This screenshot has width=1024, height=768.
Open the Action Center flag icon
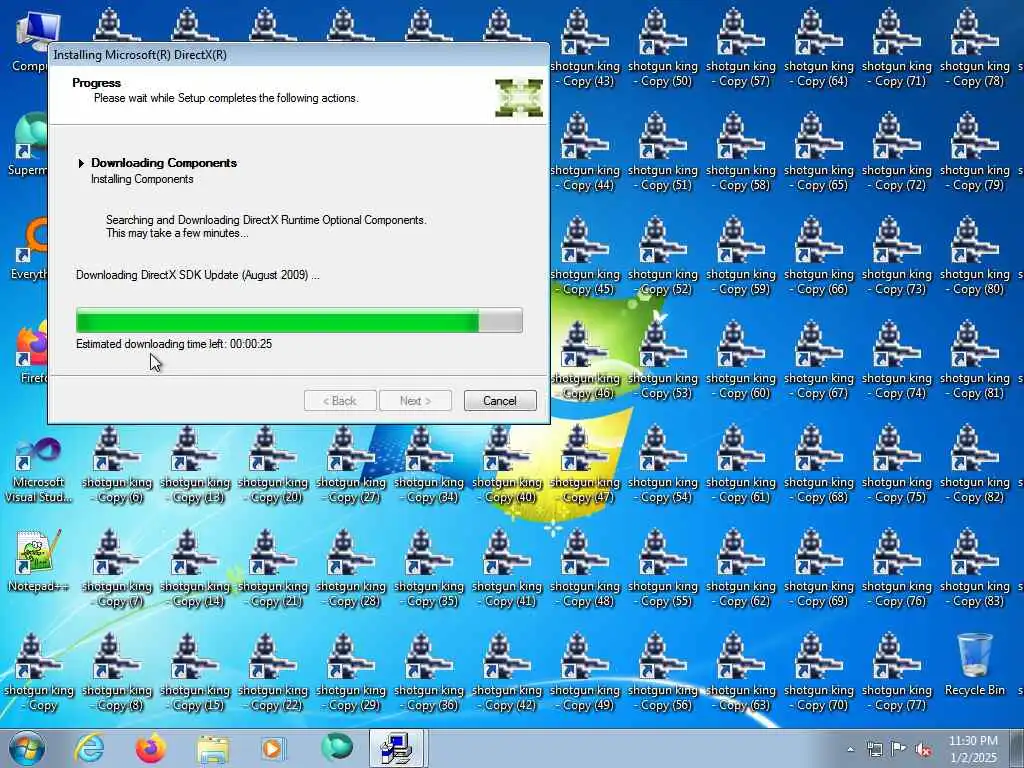[x=899, y=749]
